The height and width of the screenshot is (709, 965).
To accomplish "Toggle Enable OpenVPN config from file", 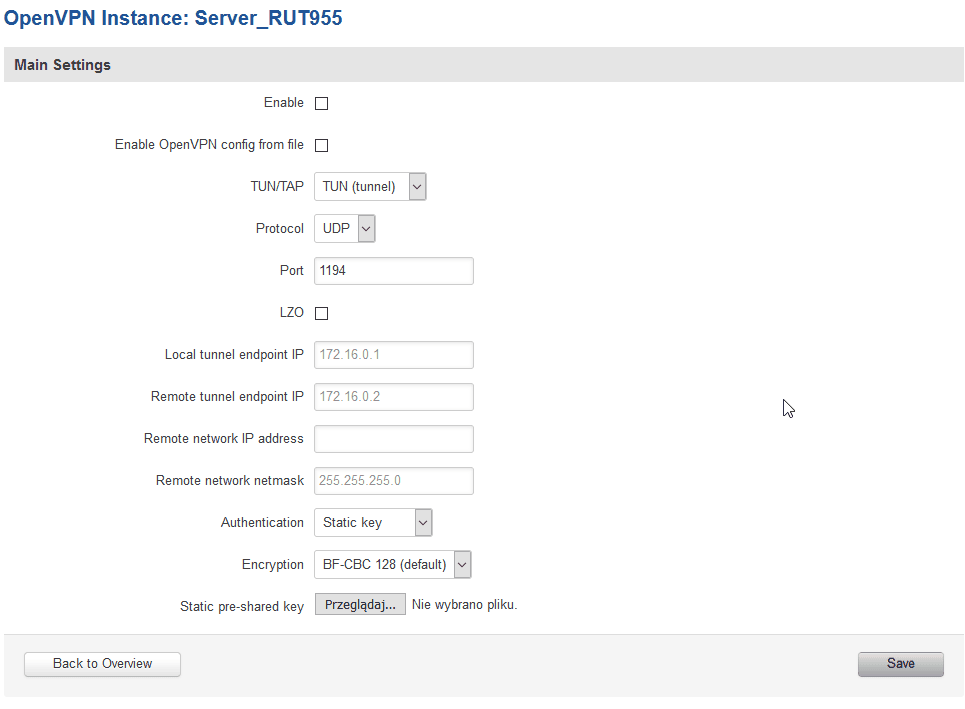I will coord(321,145).
